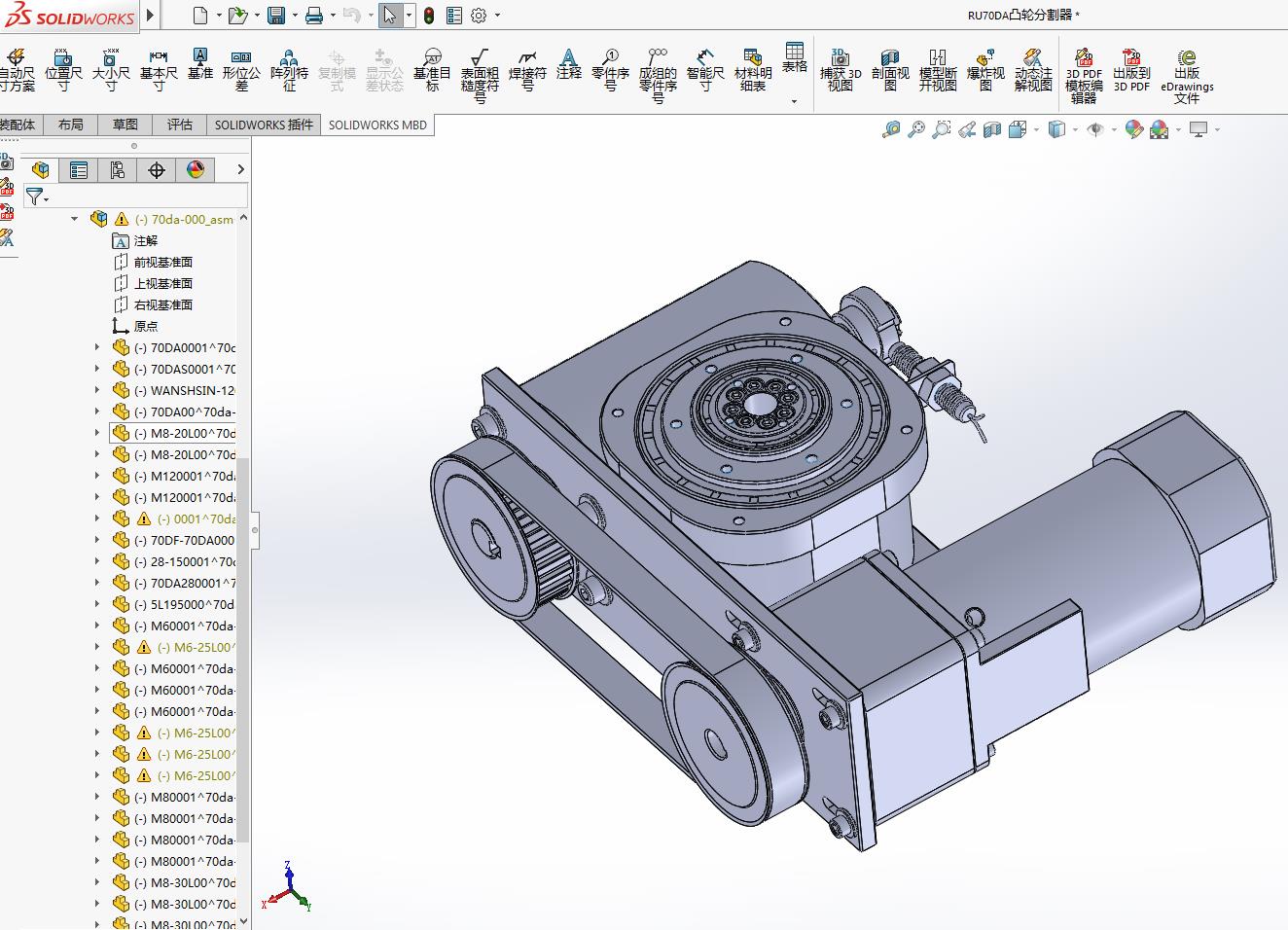The image size is (1288, 930).
Task: Select 前视基准面 plane in feature tree
Action: [162, 262]
